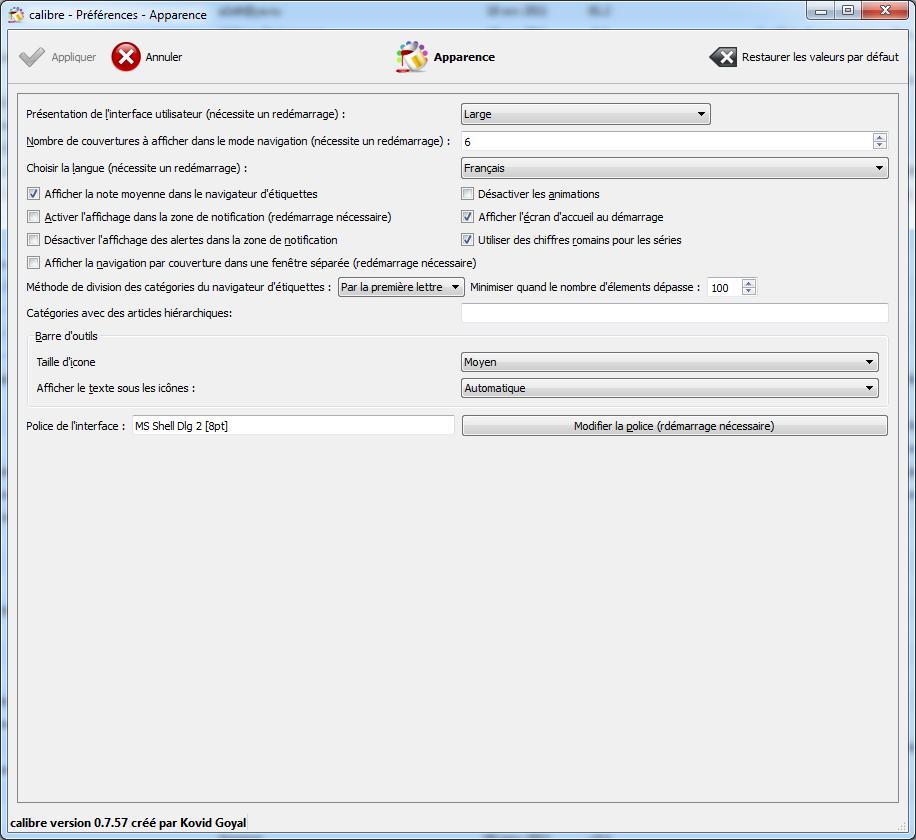Enable "Activer l'affichage dans la zone de notification"
Screen dimensions: 916x840
tap(34, 217)
